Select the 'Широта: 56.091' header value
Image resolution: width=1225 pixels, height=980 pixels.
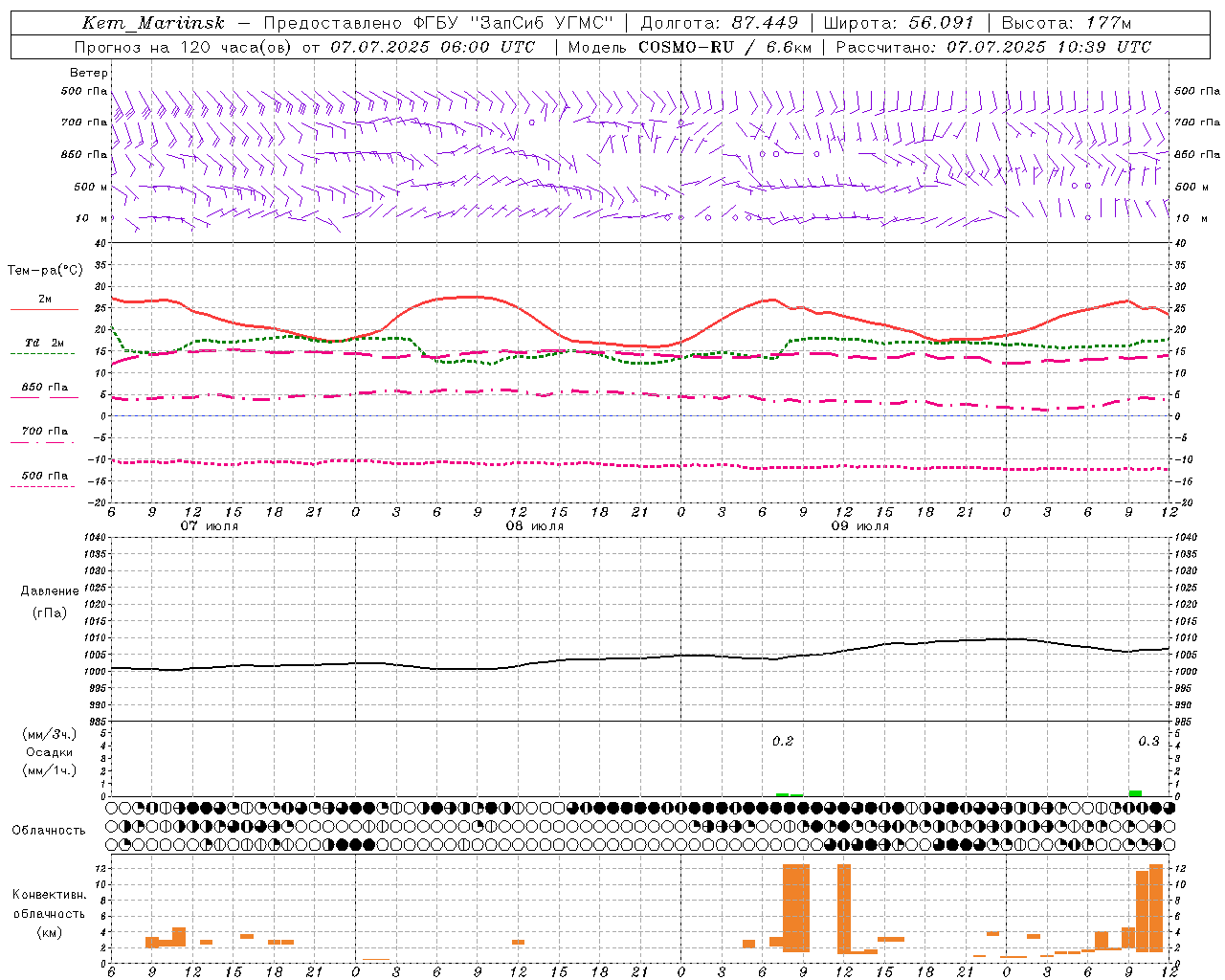[x=899, y=23]
